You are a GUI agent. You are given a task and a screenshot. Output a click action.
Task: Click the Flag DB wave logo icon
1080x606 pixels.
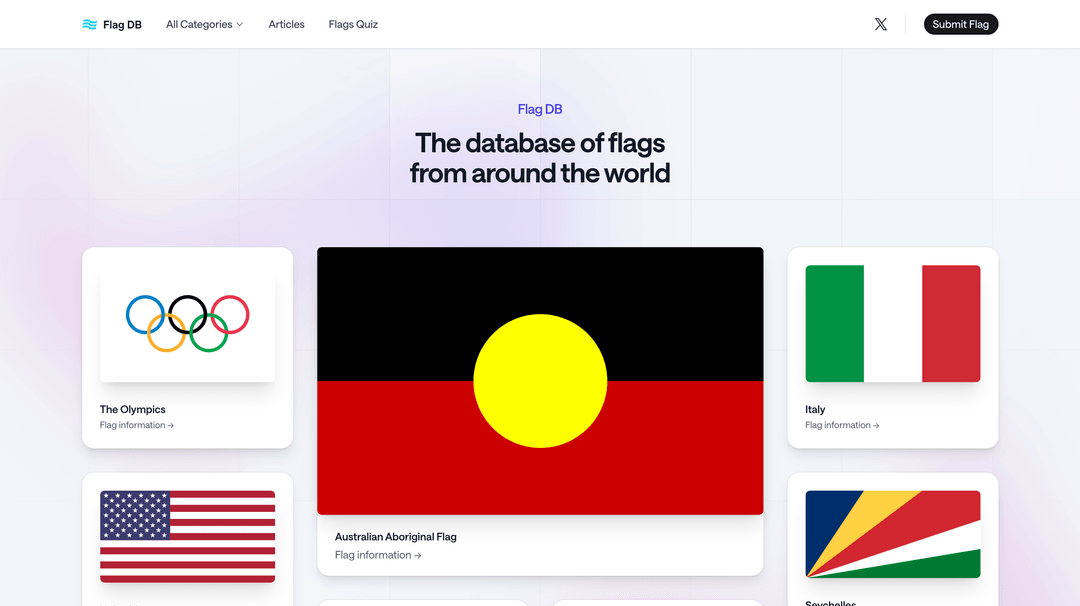point(89,25)
